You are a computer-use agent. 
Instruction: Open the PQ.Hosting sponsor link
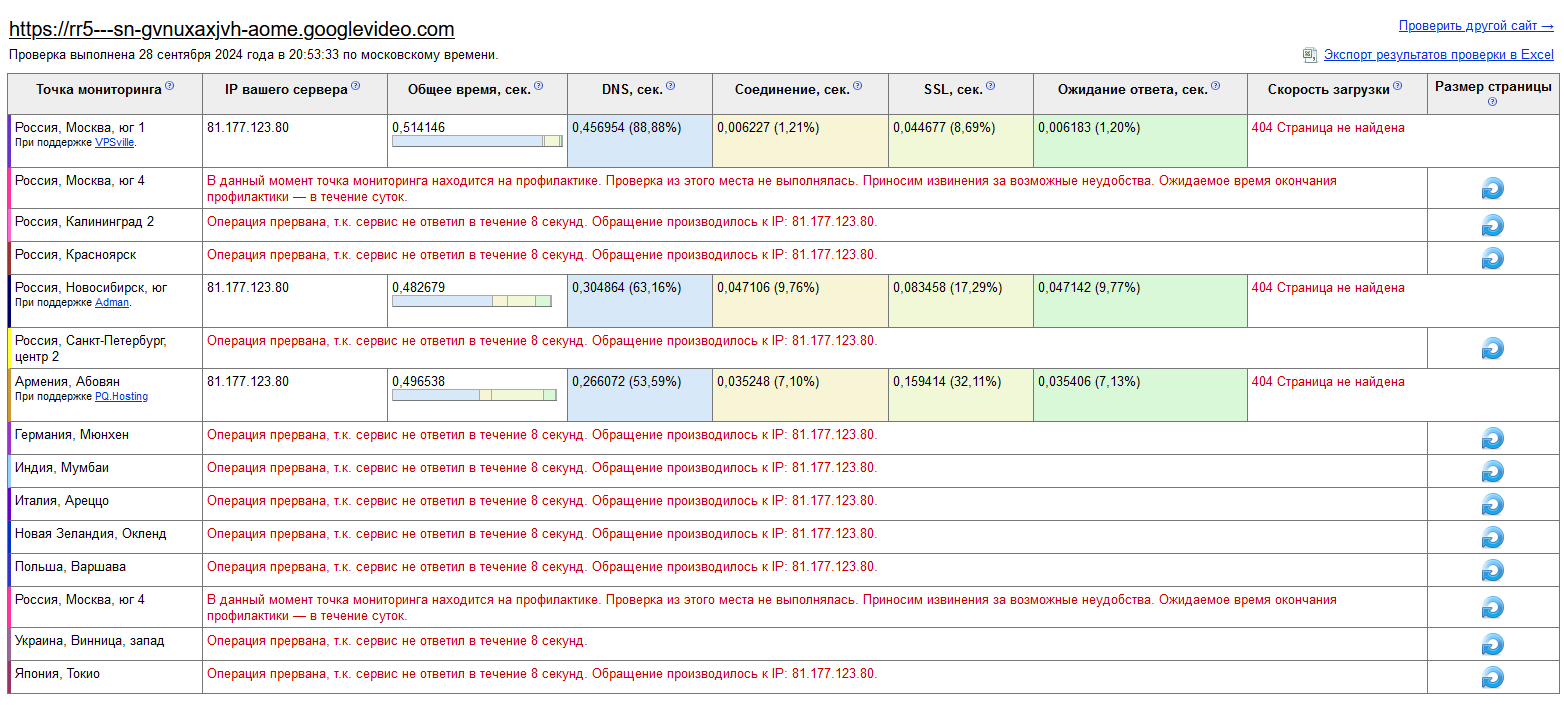coord(121,396)
